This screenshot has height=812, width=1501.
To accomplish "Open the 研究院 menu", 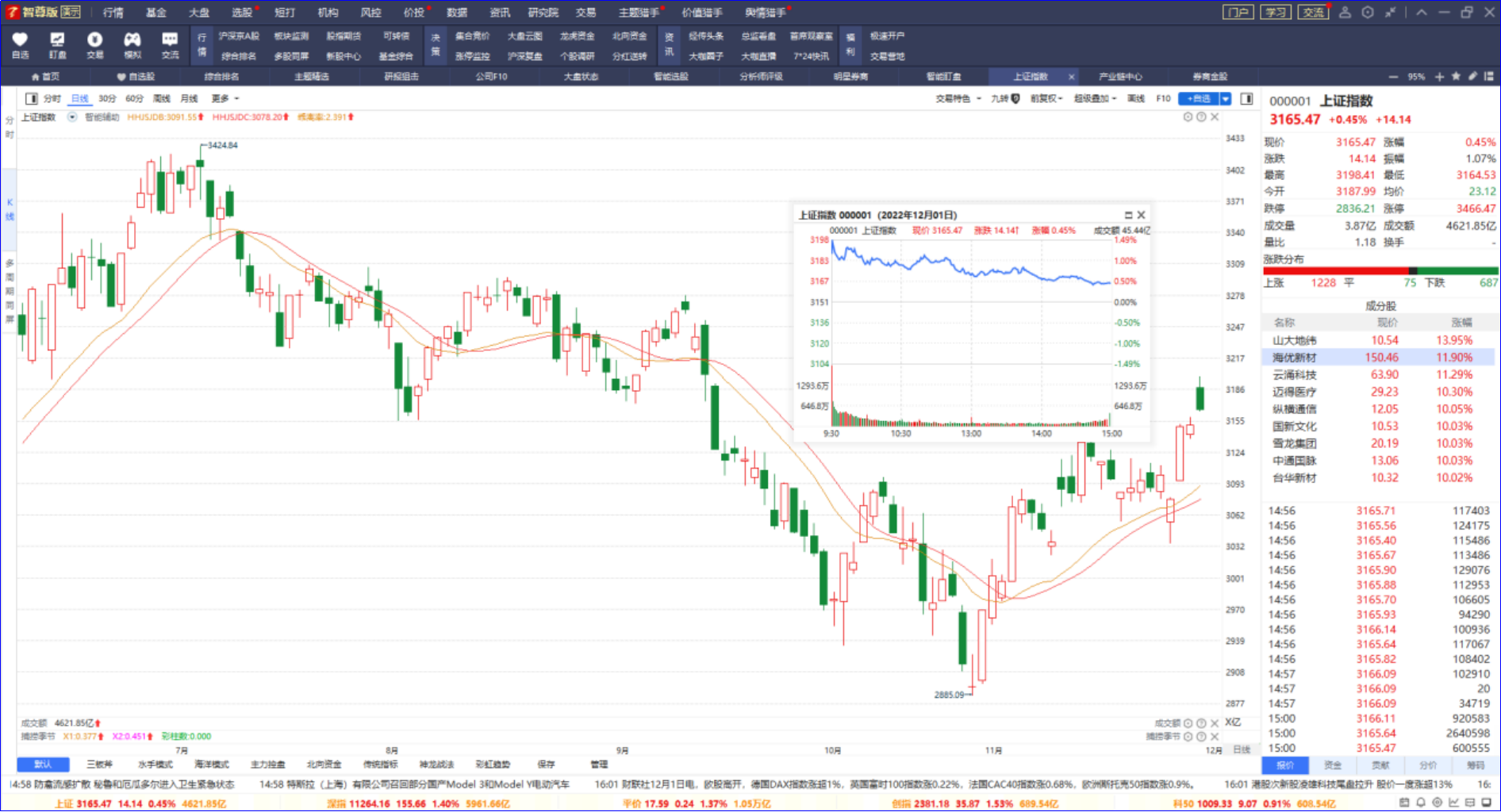I will tap(543, 12).
